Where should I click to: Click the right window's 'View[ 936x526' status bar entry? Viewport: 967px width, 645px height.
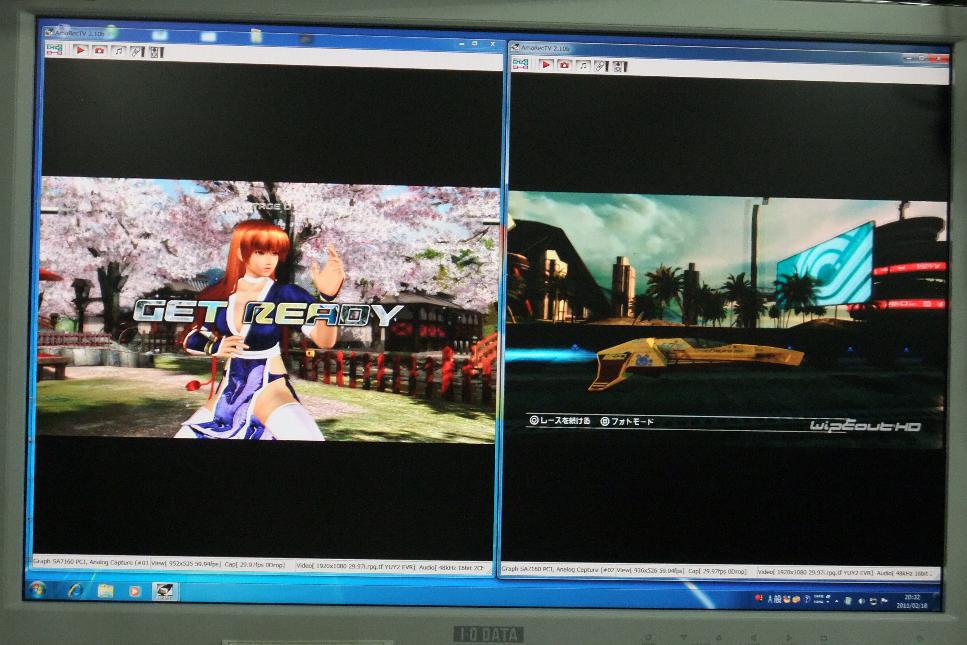[650, 571]
